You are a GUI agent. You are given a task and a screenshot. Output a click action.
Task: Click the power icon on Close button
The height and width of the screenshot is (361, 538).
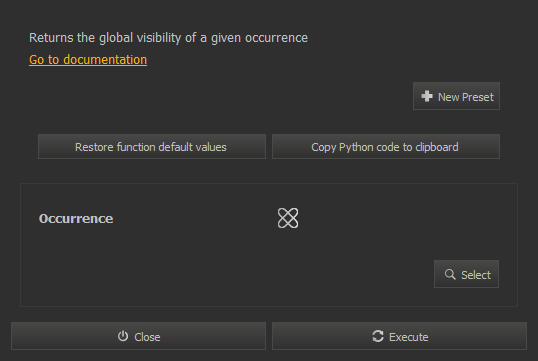[123, 336]
